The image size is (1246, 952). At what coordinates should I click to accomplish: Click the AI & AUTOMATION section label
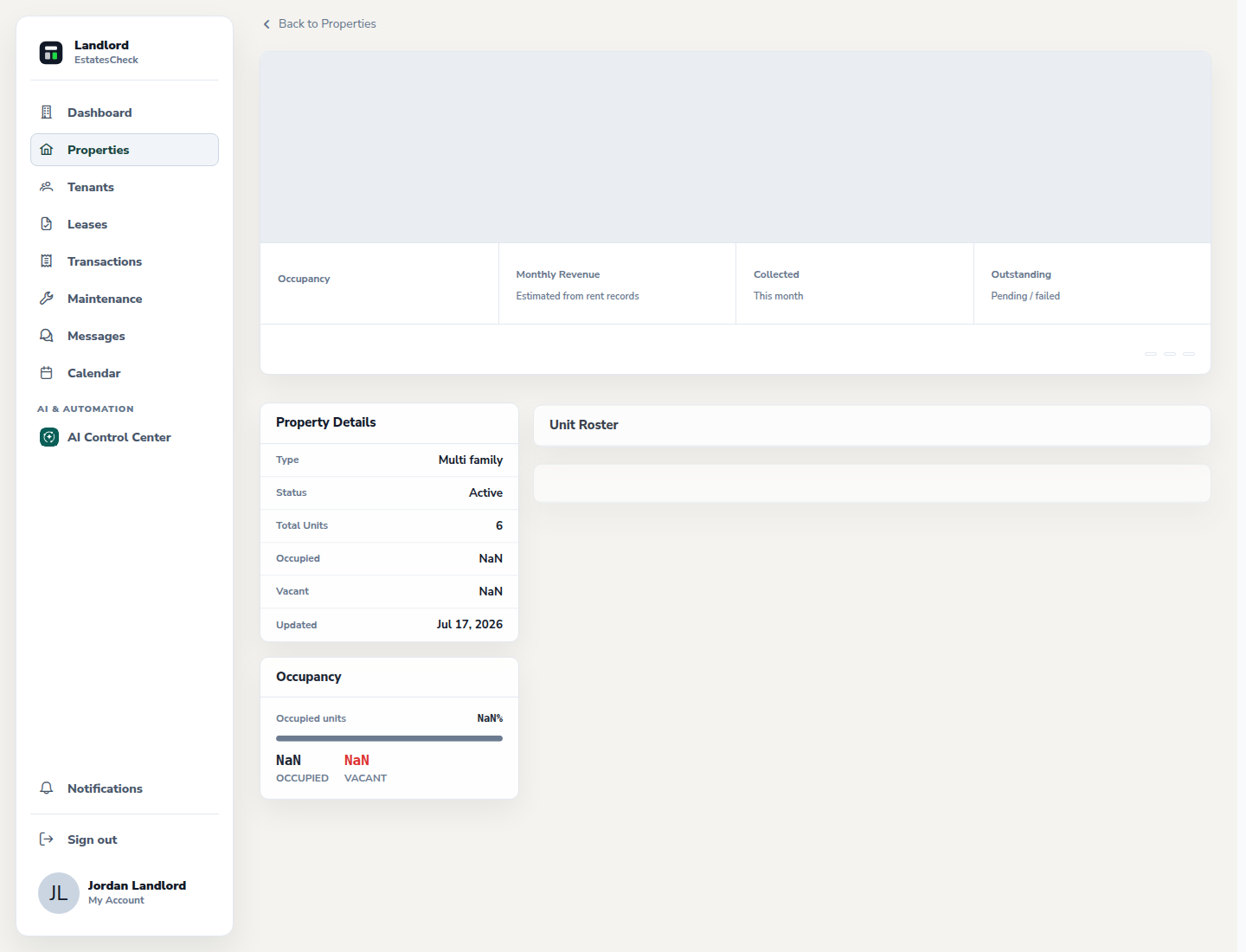coord(86,408)
